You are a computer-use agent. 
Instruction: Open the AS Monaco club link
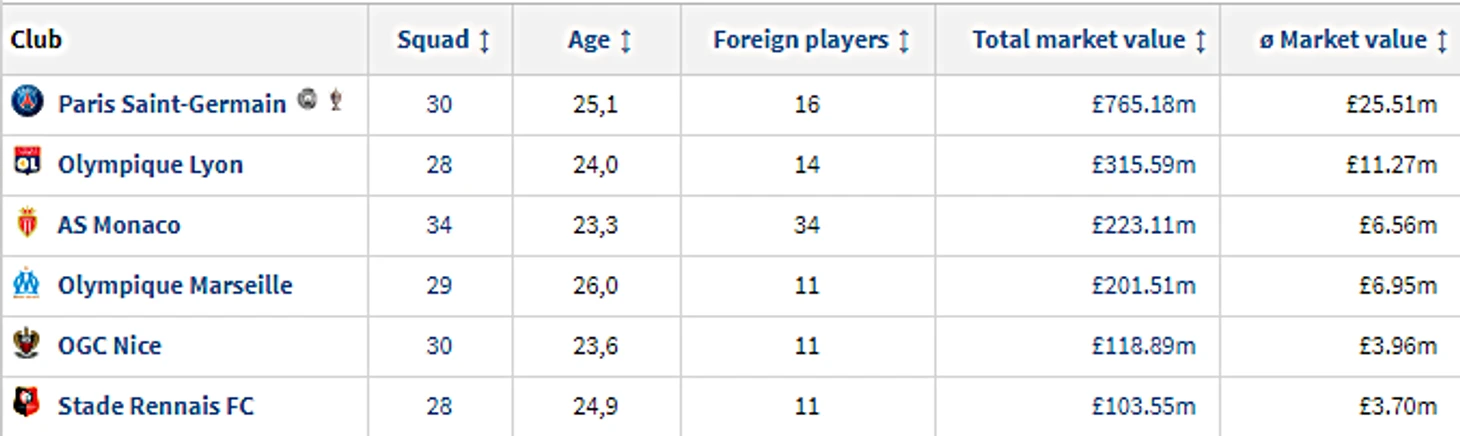tap(119, 225)
